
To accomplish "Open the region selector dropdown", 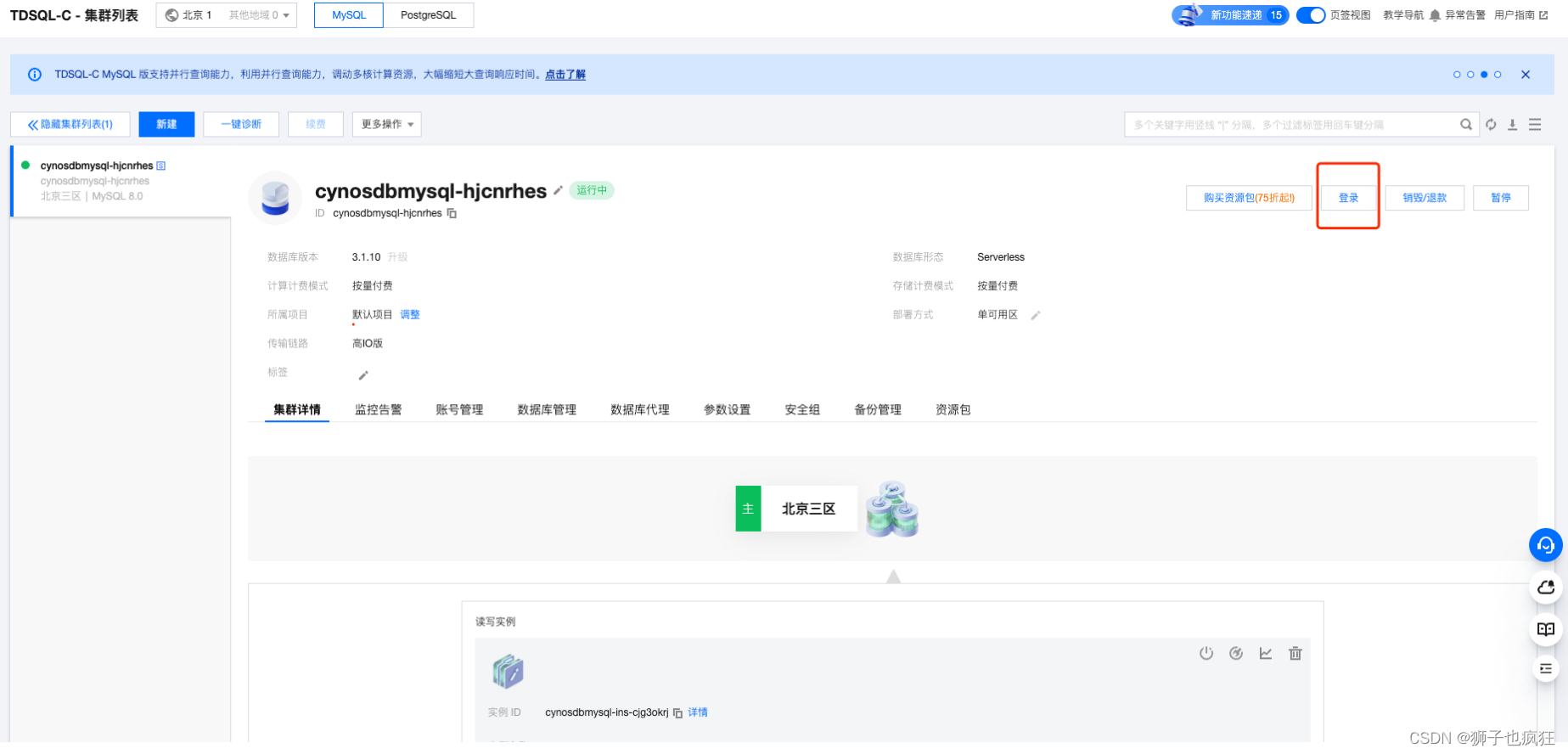I will tap(227, 15).
